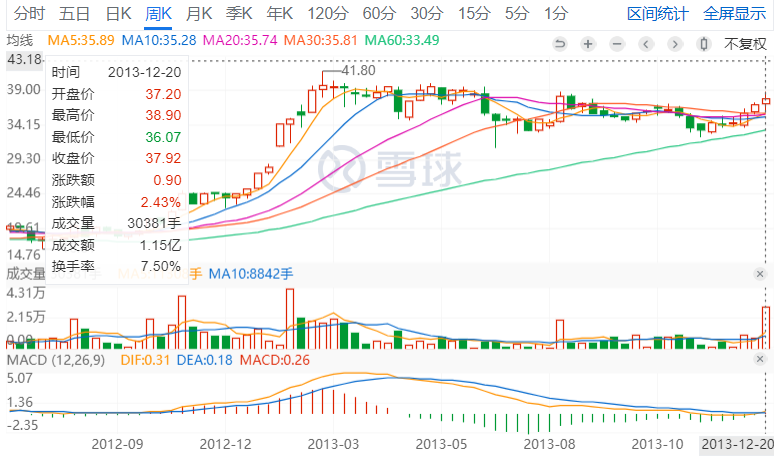This screenshot has height=462, width=780.
Task: Click the DEA:0.18 value
Action: (204, 360)
